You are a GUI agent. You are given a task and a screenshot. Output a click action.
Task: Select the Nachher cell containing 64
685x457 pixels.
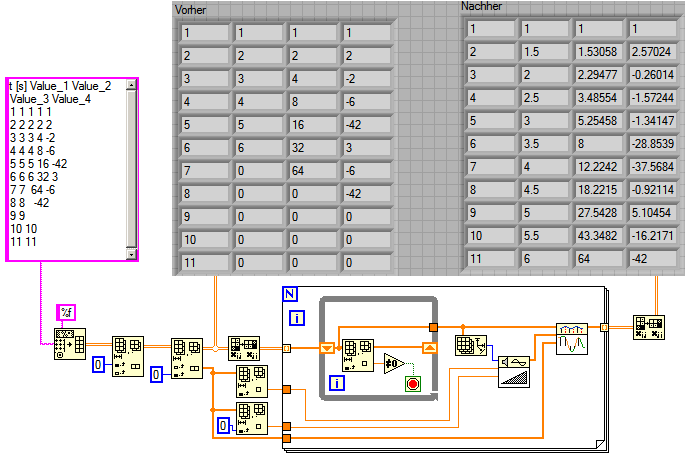coord(599,259)
